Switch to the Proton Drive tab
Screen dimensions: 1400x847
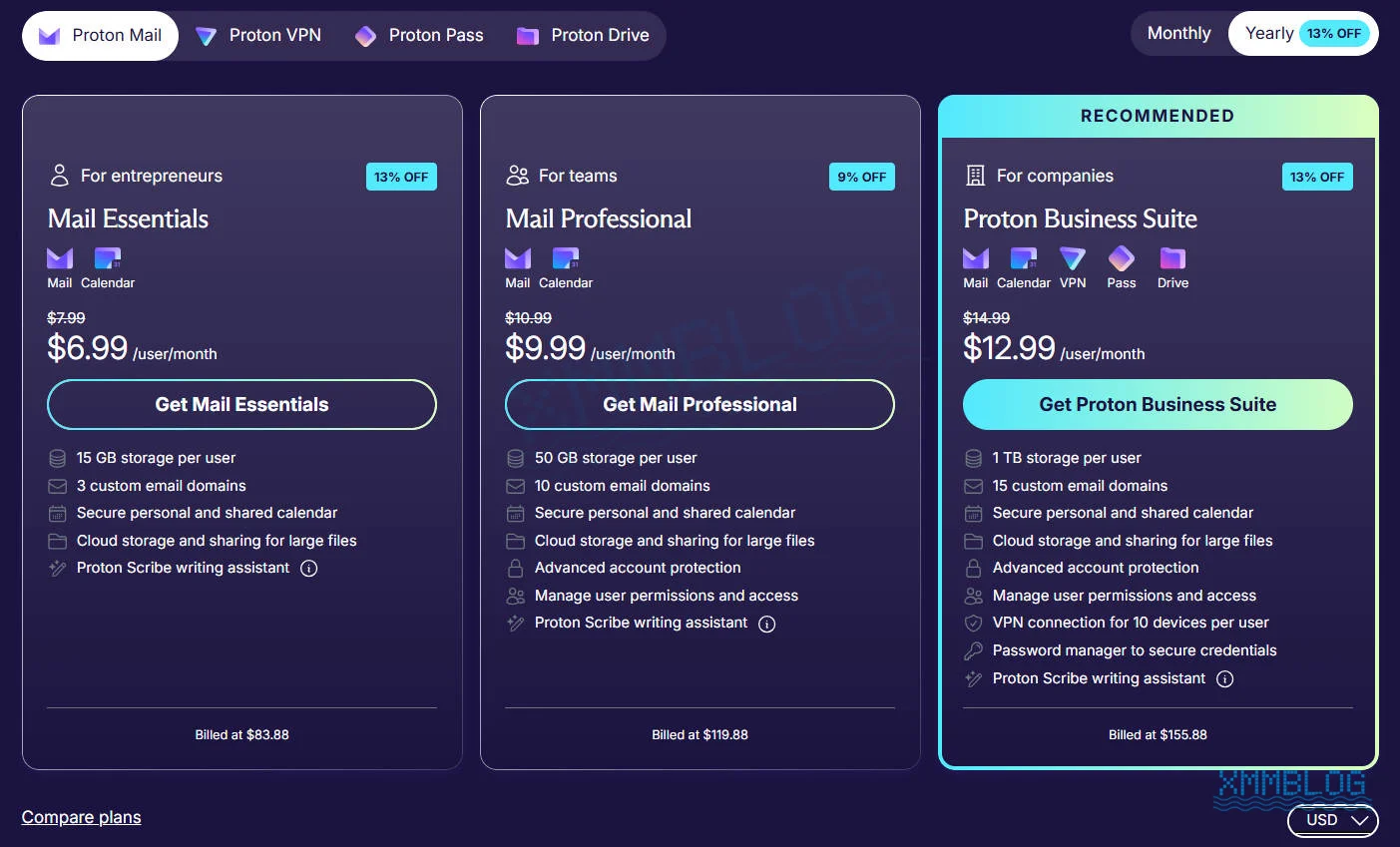point(583,36)
